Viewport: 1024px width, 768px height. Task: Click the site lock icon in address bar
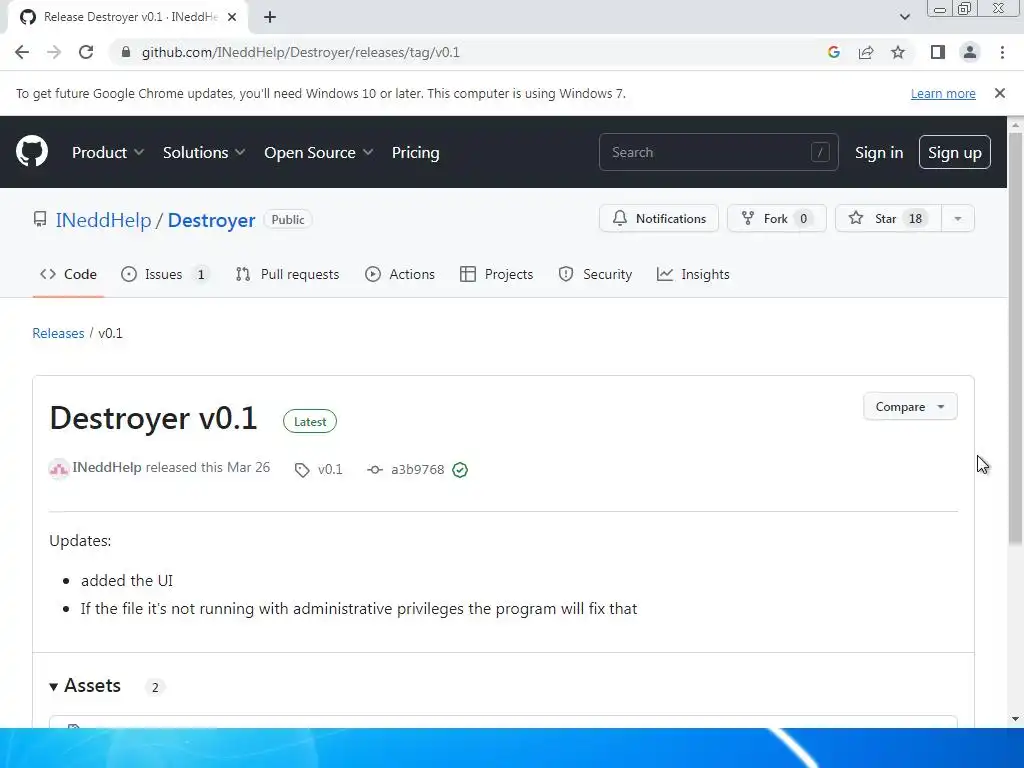[x=126, y=52]
